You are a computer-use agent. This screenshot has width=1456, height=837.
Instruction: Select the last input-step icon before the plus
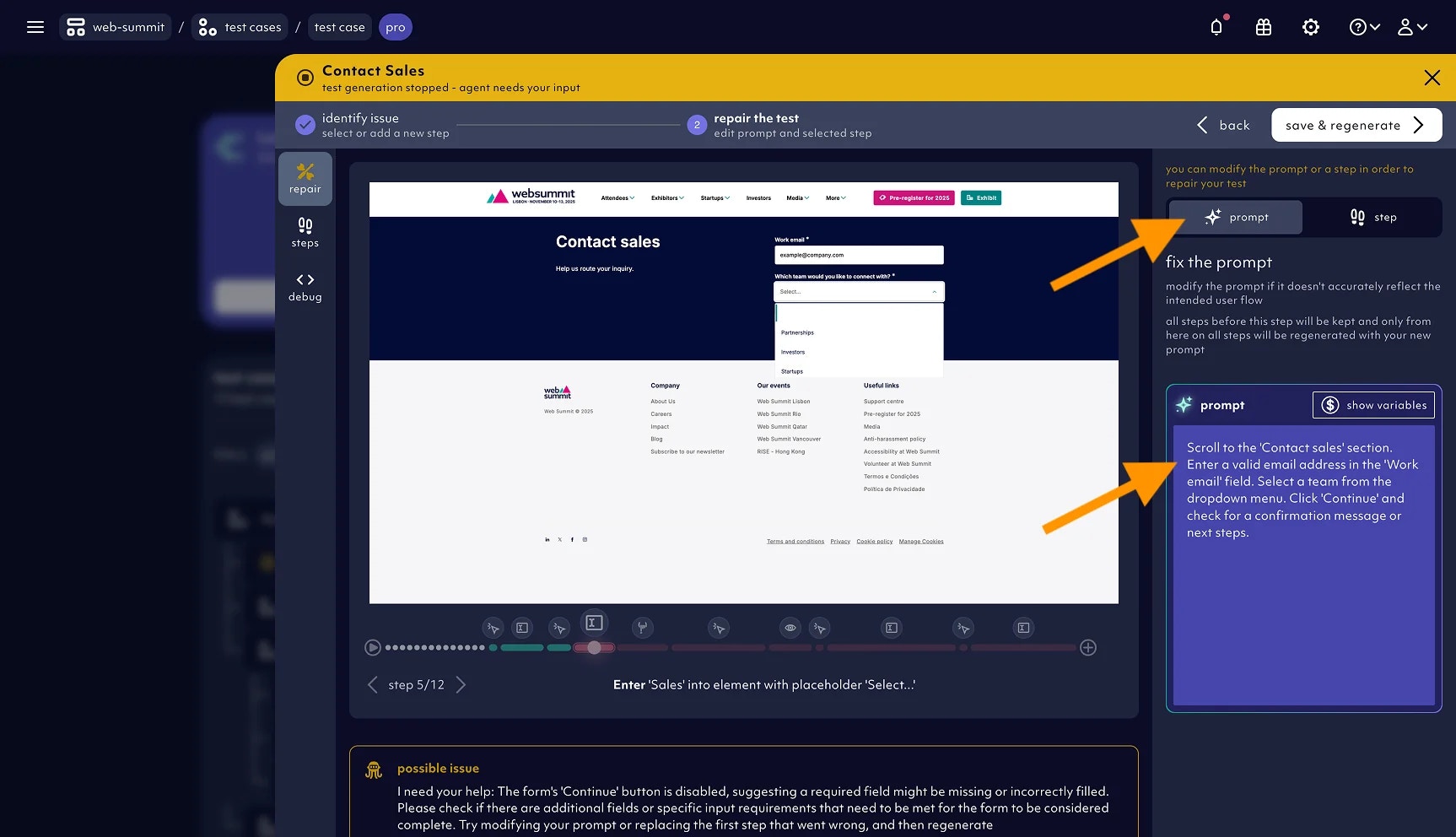click(1023, 628)
